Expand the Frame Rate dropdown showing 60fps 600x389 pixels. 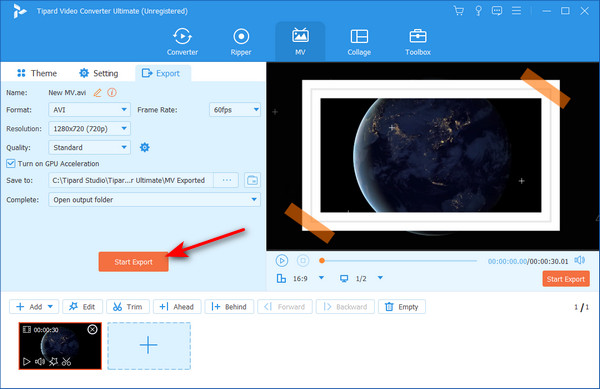click(235, 110)
